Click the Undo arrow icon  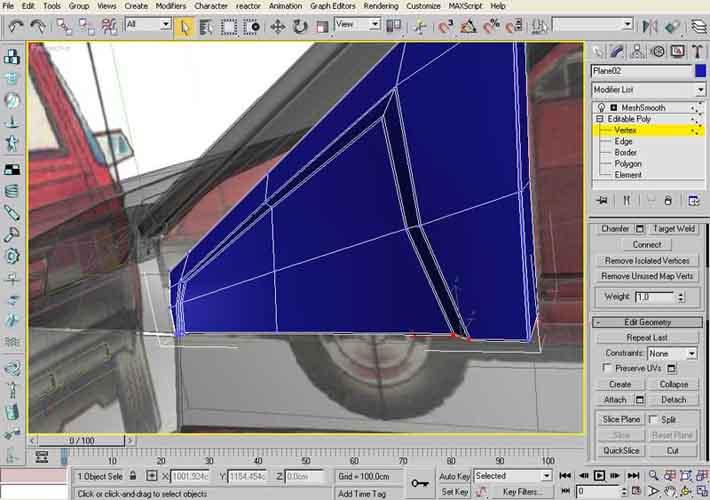point(16,25)
